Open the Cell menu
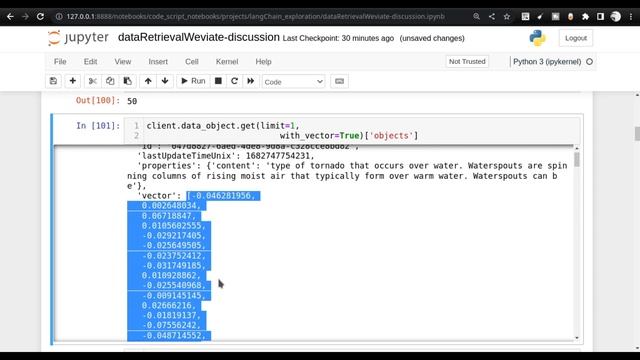The width and height of the screenshot is (640, 360). click(x=191, y=62)
